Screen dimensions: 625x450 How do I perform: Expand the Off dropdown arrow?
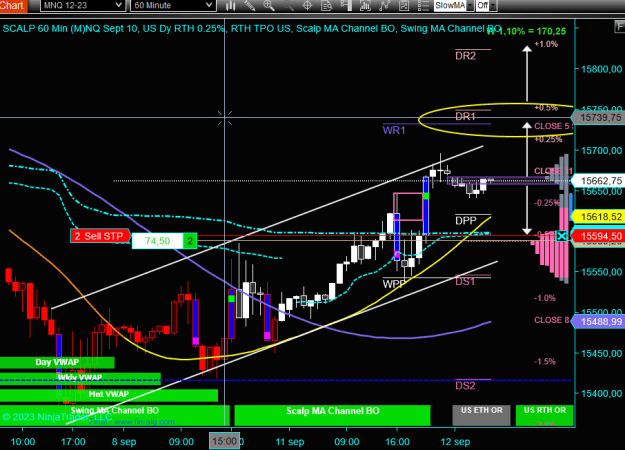point(493,5)
